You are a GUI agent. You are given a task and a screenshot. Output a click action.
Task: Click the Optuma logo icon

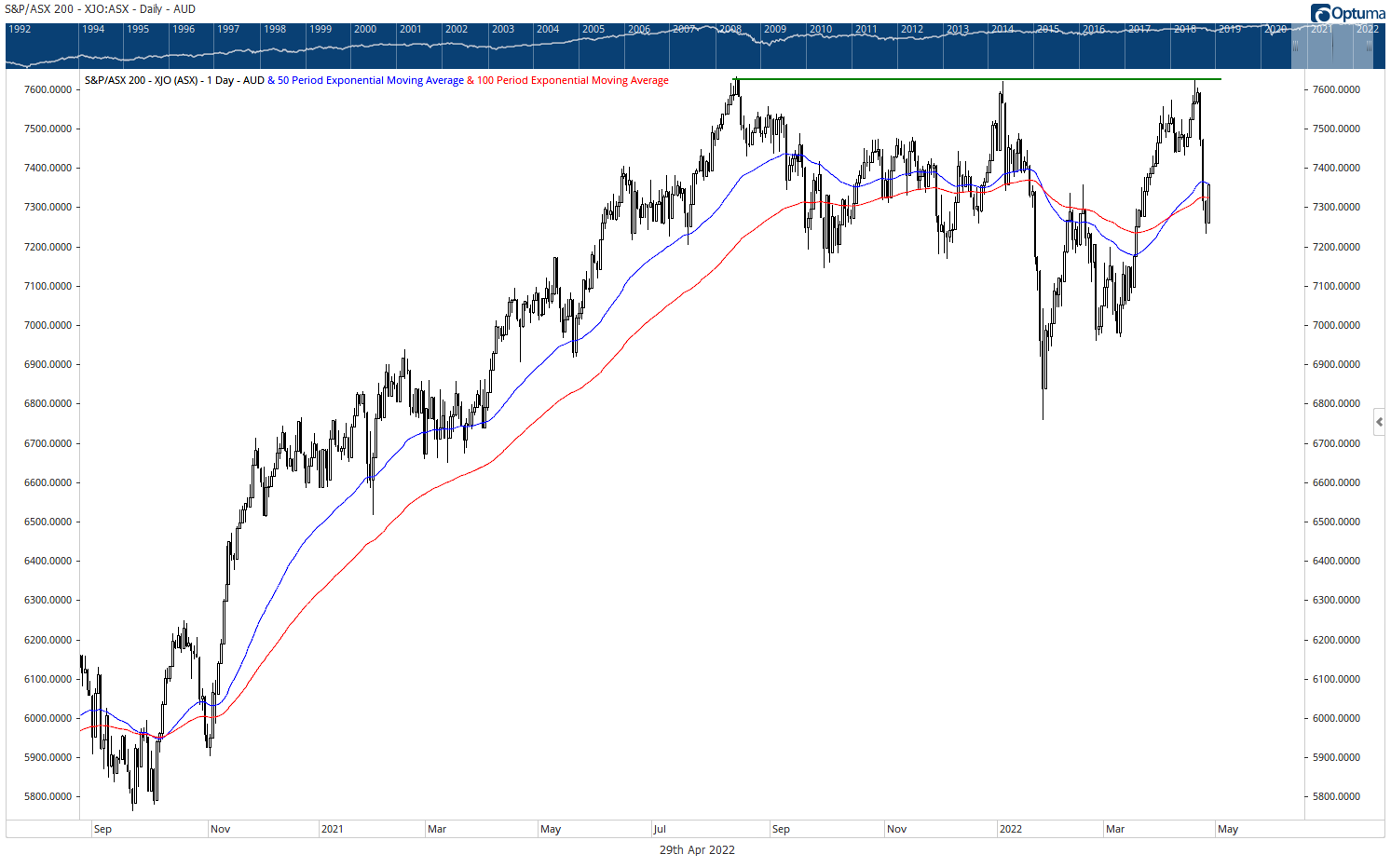1320,13
